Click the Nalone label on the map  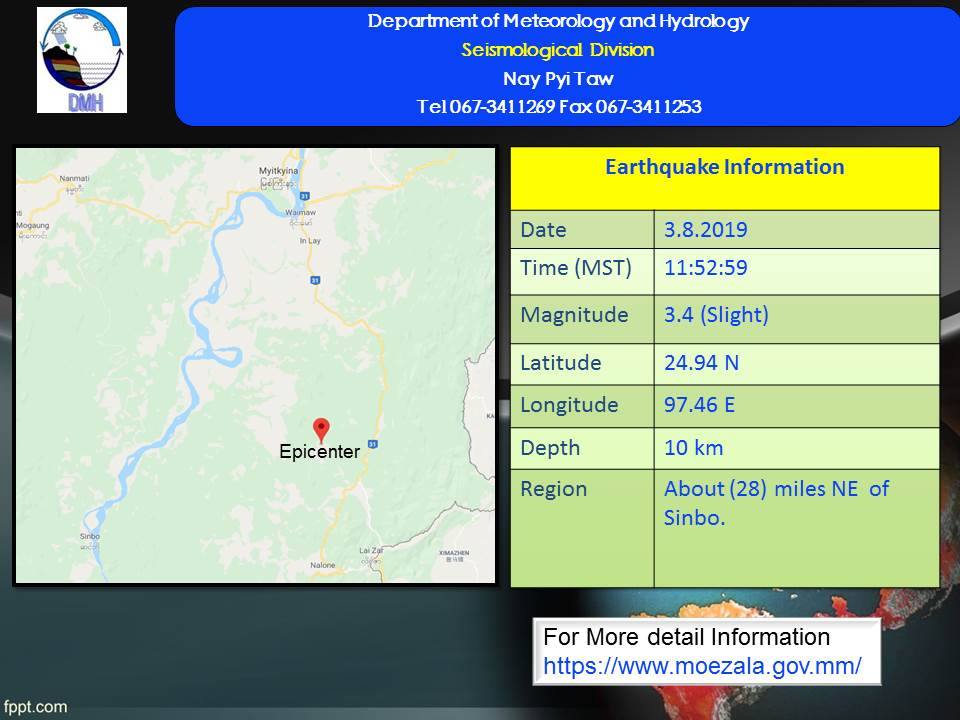(322, 566)
